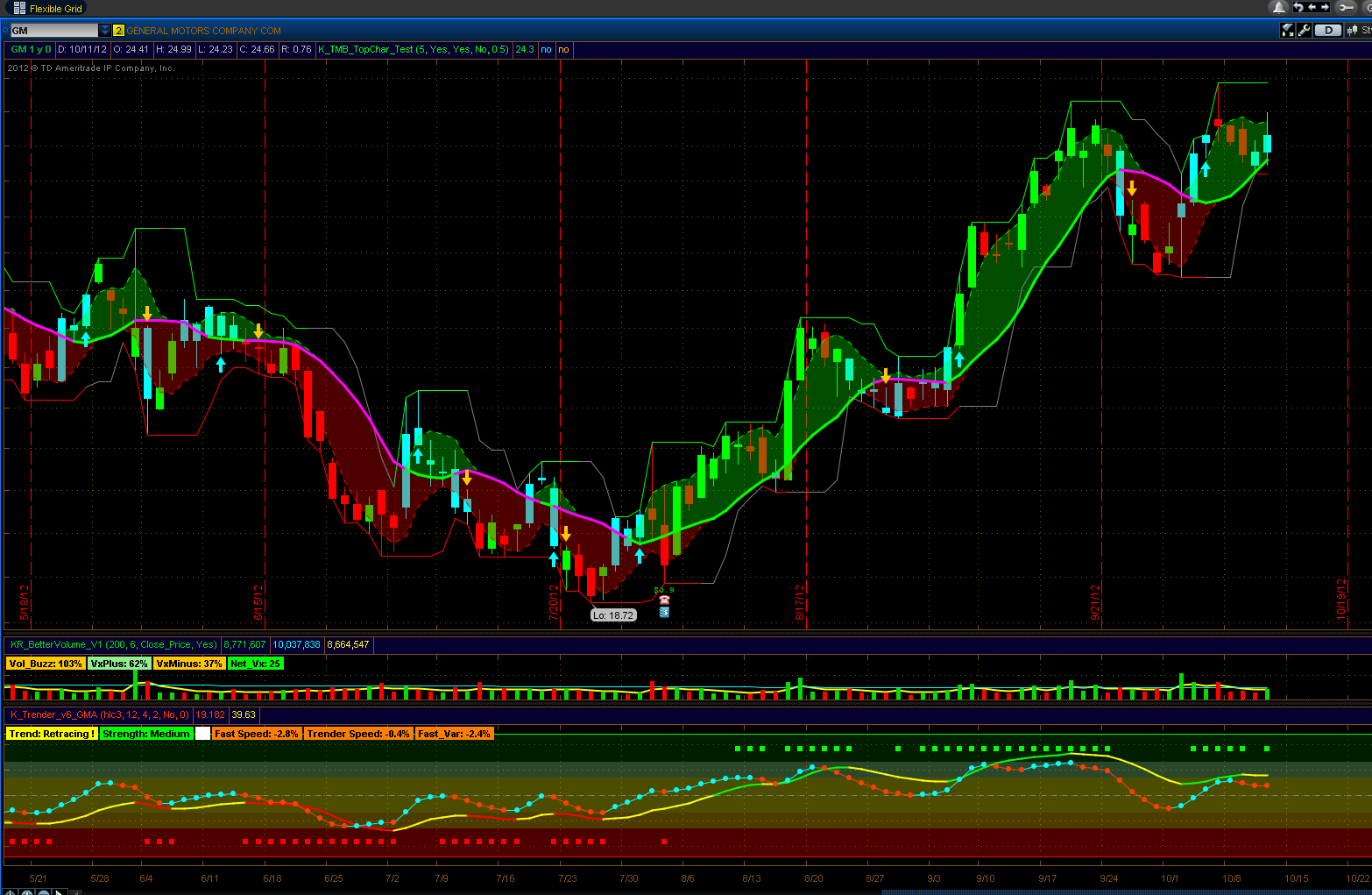The height and width of the screenshot is (895, 1372).
Task: Click the D: 10/11/12 date value
Action: coord(82,50)
